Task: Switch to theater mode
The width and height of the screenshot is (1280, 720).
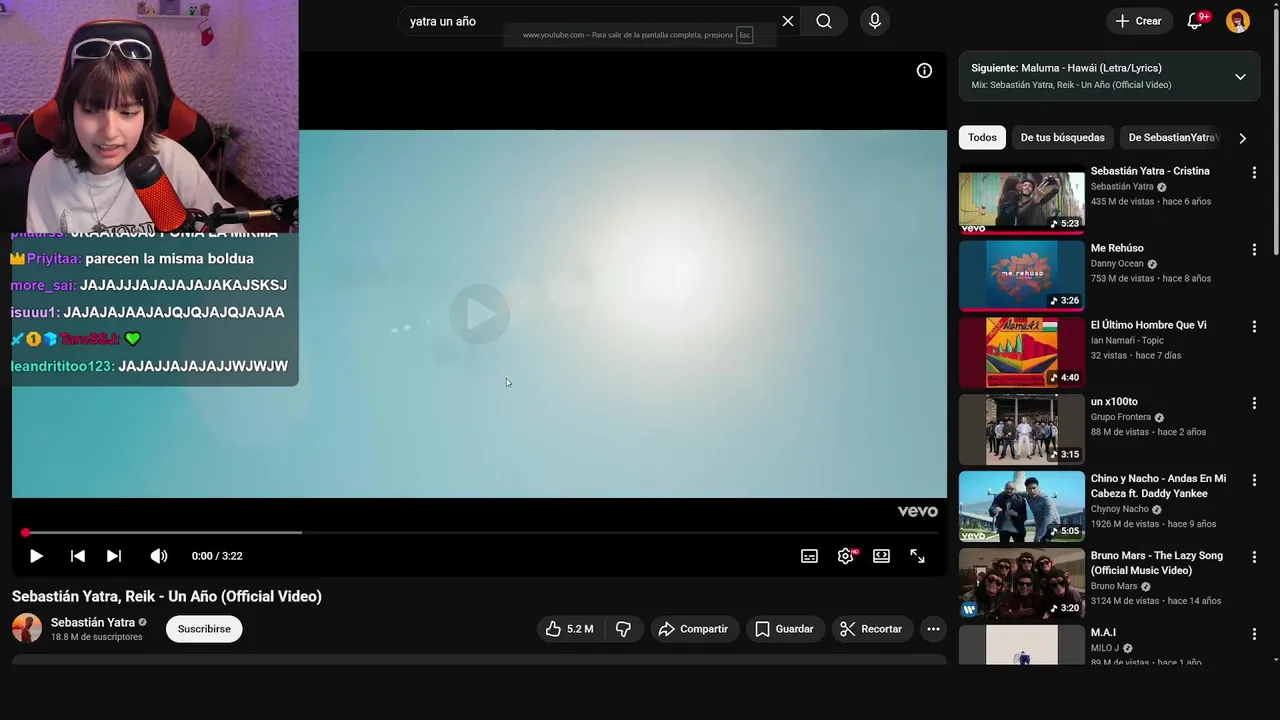Action: pos(881,556)
